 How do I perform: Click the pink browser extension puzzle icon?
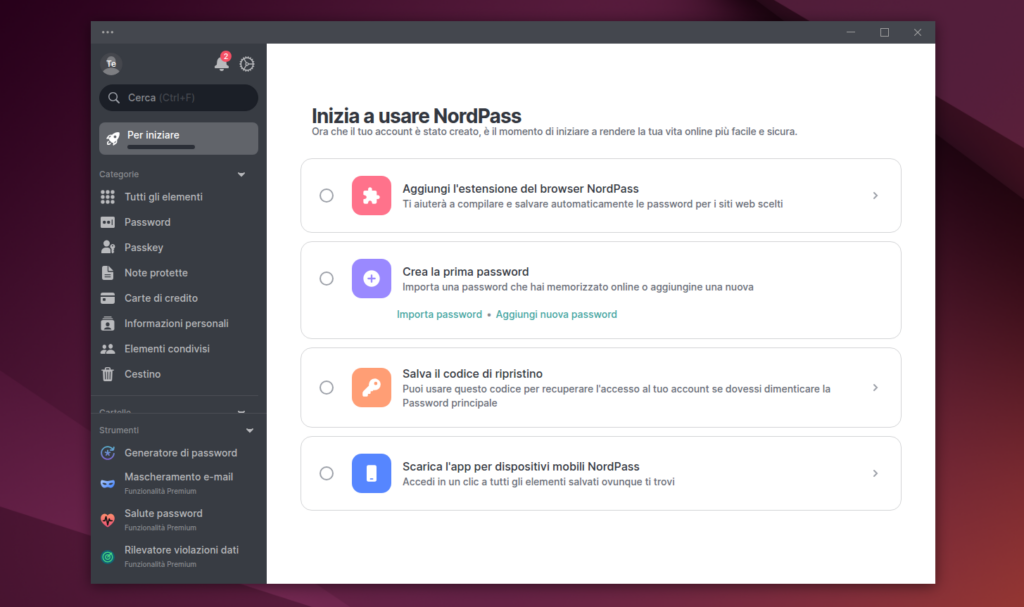click(x=371, y=195)
